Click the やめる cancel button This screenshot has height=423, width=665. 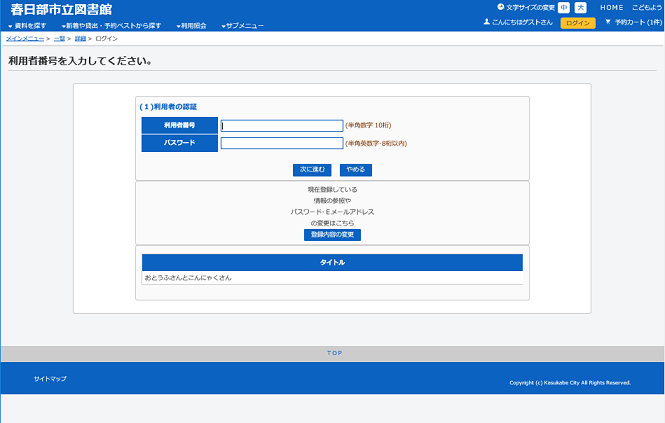(356, 170)
